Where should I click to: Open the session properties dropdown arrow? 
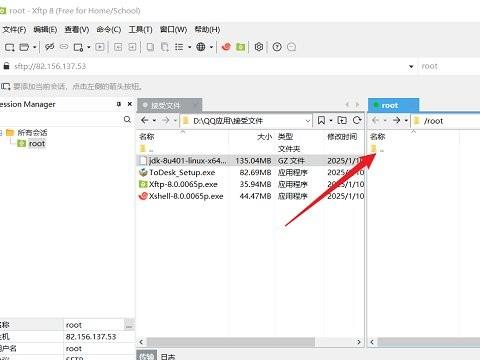coord(89,47)
